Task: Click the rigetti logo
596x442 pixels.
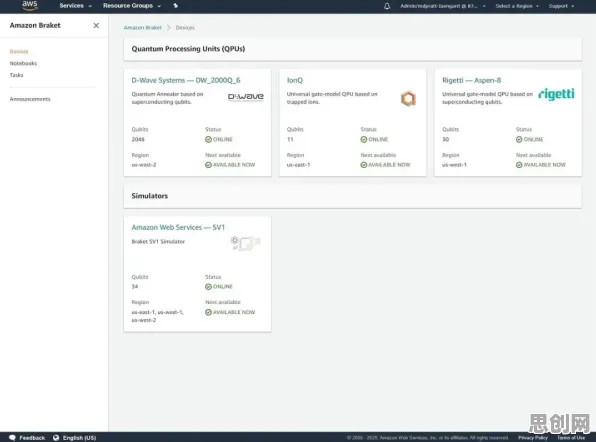Action: coord(556,94)
